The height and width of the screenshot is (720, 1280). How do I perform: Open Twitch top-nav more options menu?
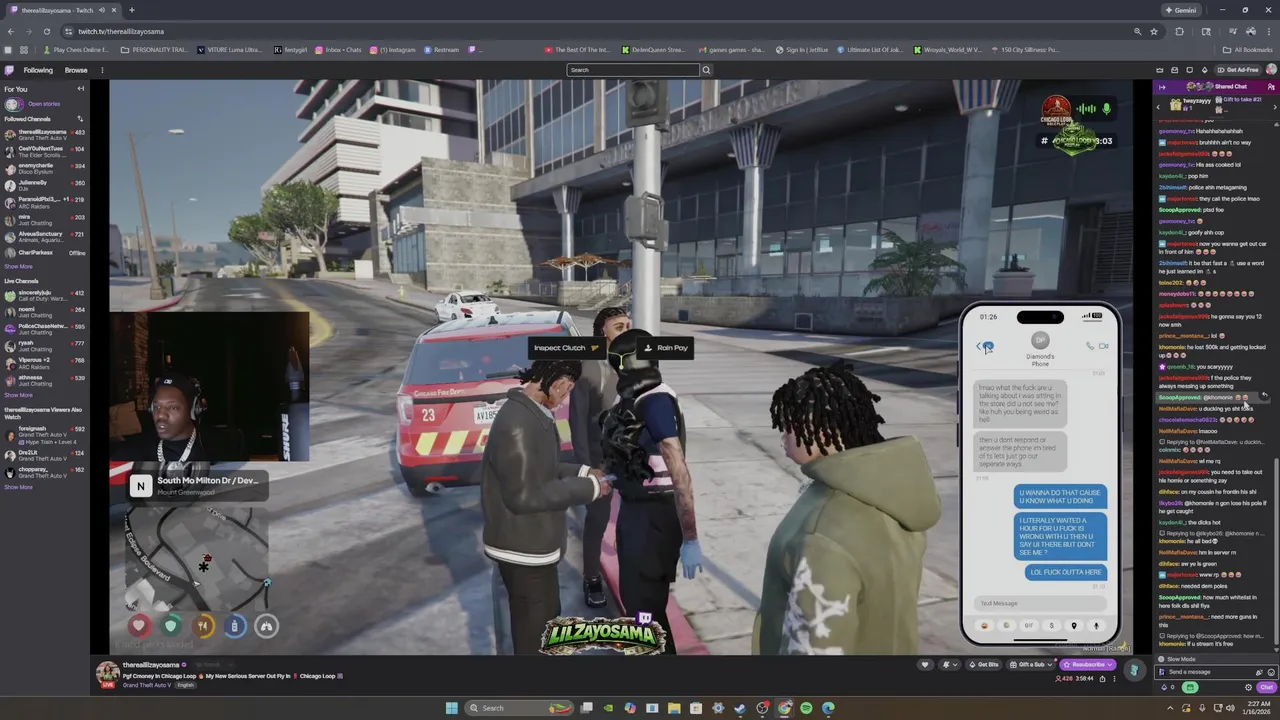tap(102, 70)
